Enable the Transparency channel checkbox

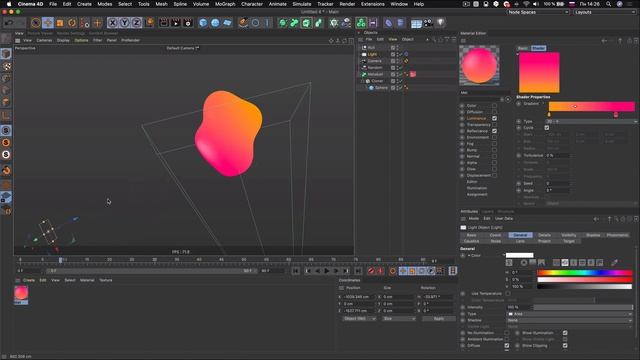pyautogui.click(x=494, y=124)
